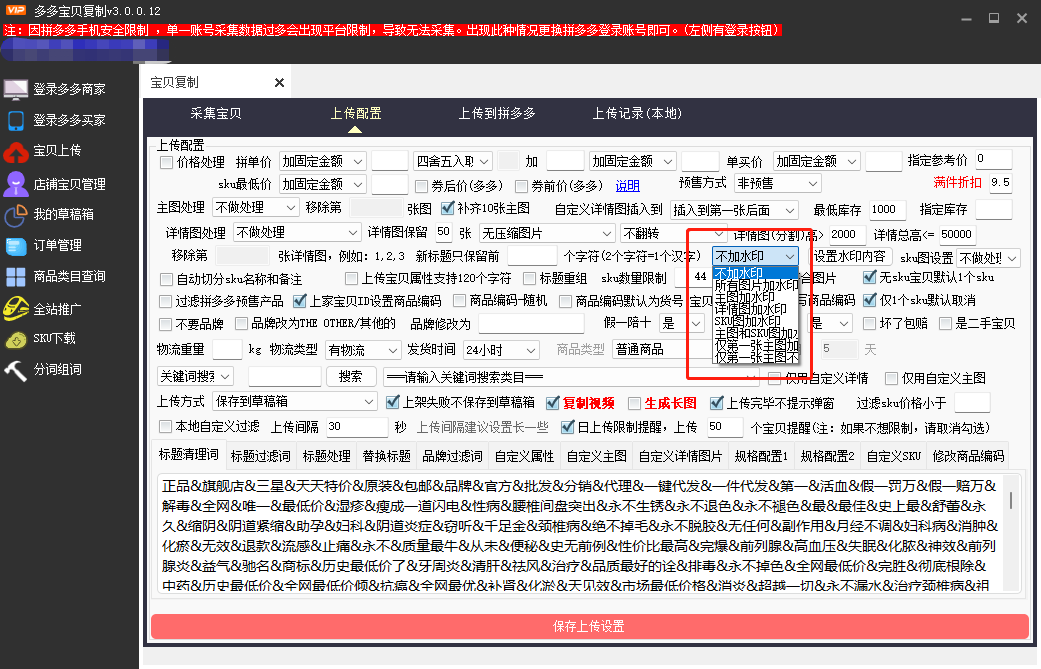Screen dimensions: 1041x669
Task: Open the 发货时间 24小时 dropdown
Action: point(501,349)
